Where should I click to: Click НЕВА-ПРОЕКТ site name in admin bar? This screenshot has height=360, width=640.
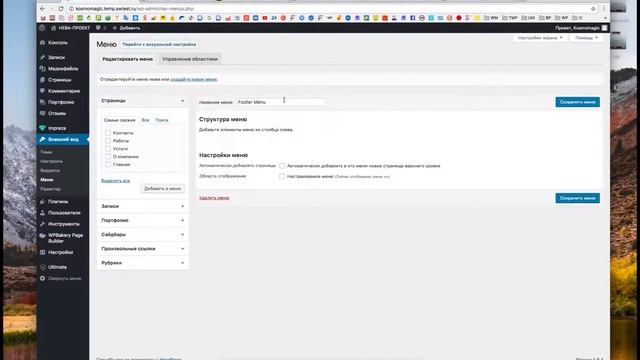pos(74,28)
